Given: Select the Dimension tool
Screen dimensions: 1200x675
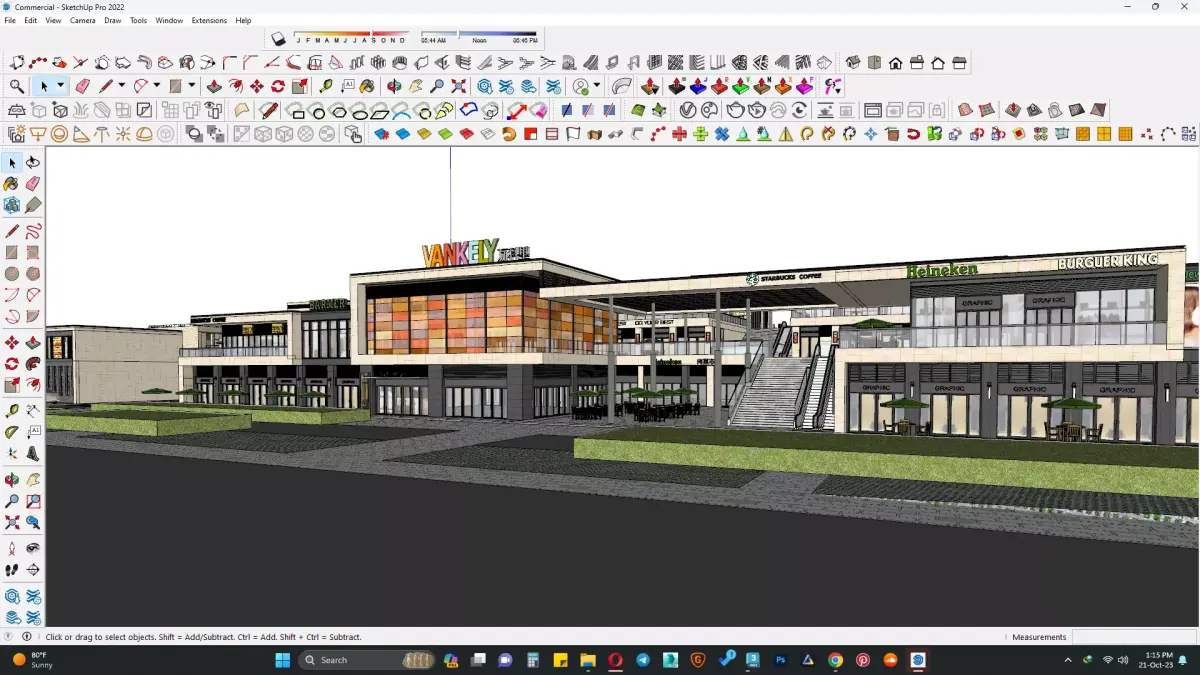Looking at the screenshot, I should 33,411.
